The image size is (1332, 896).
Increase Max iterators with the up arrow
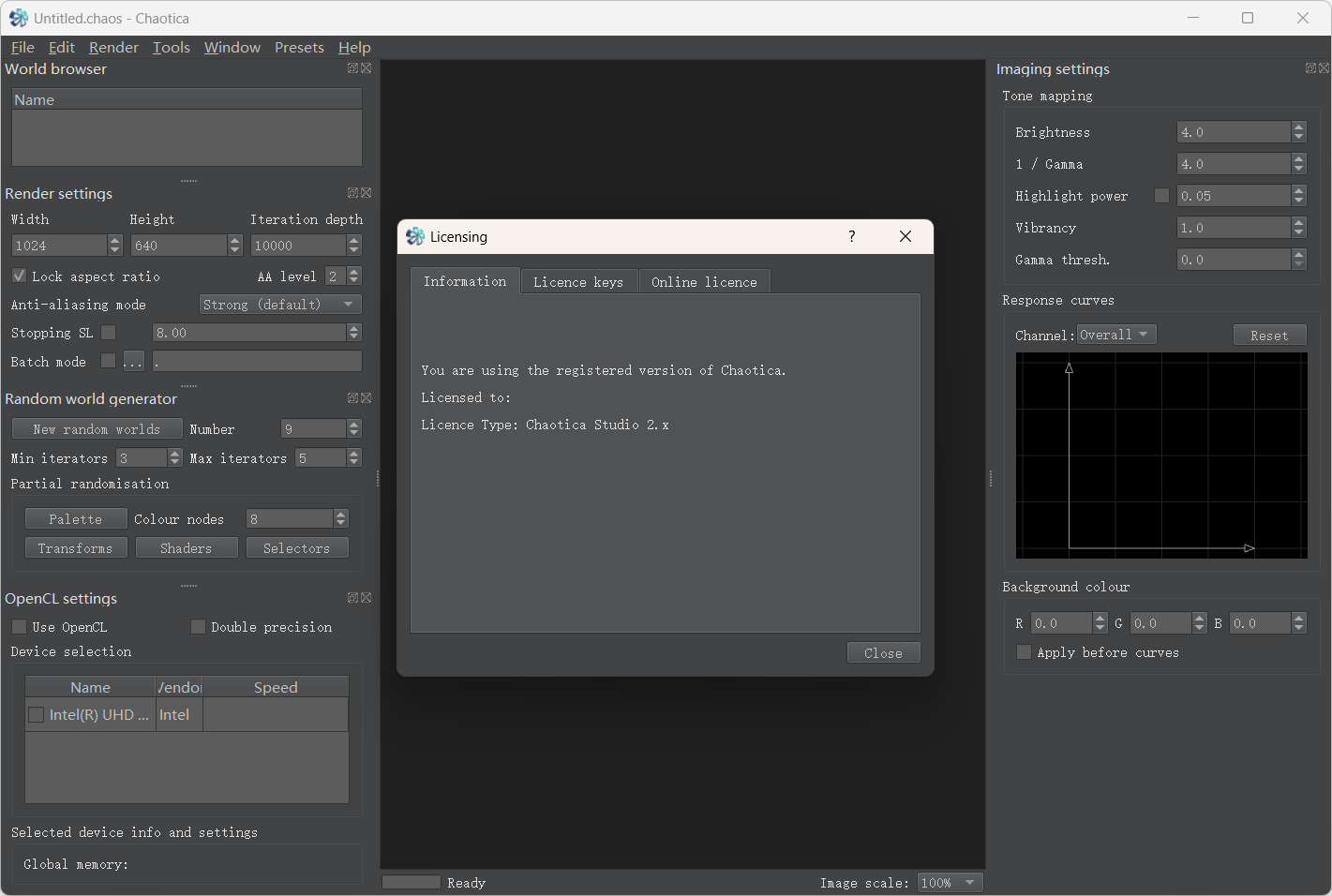[354, 453]
